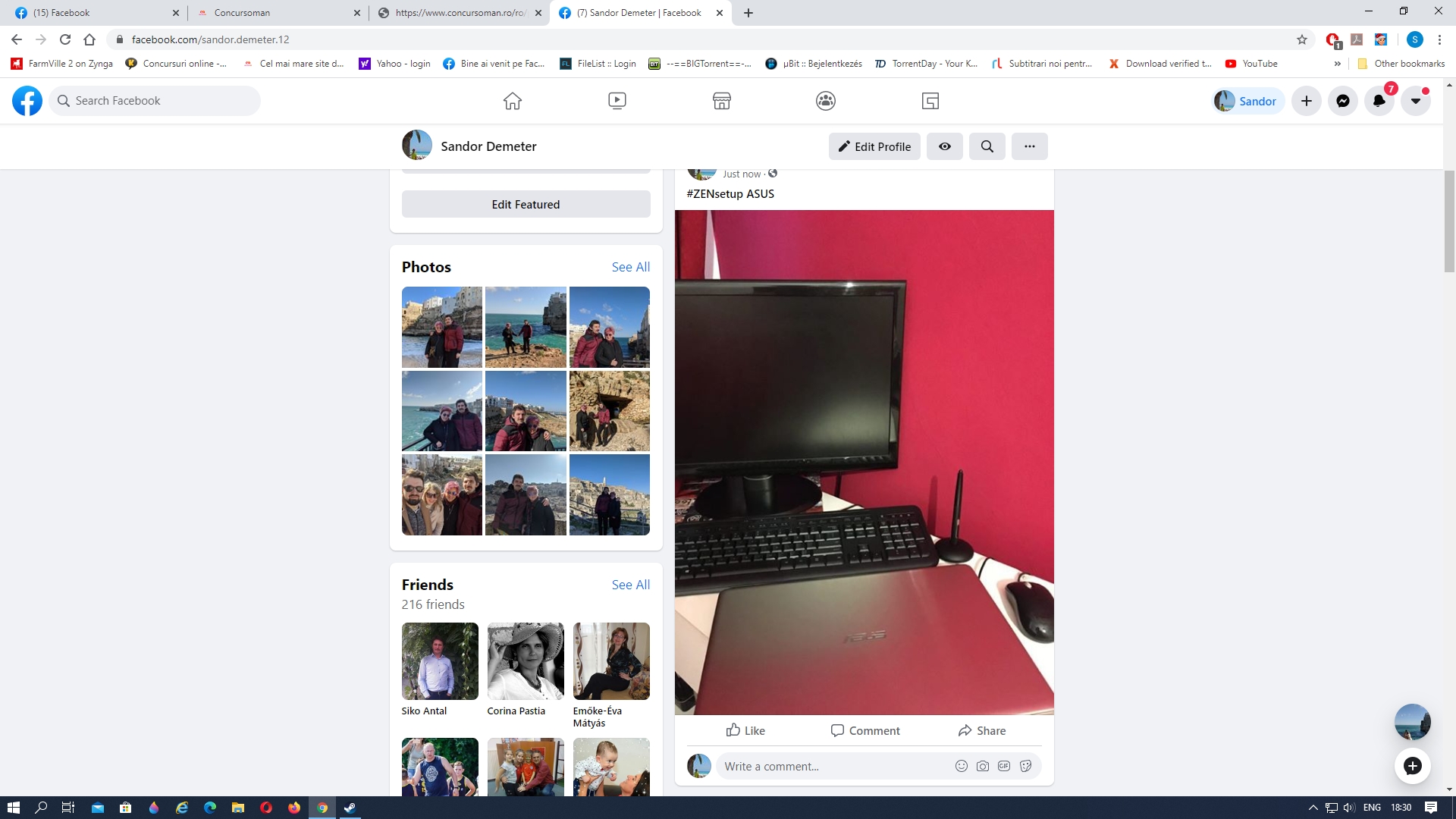Click the Edit Featured button

(526, 204)
